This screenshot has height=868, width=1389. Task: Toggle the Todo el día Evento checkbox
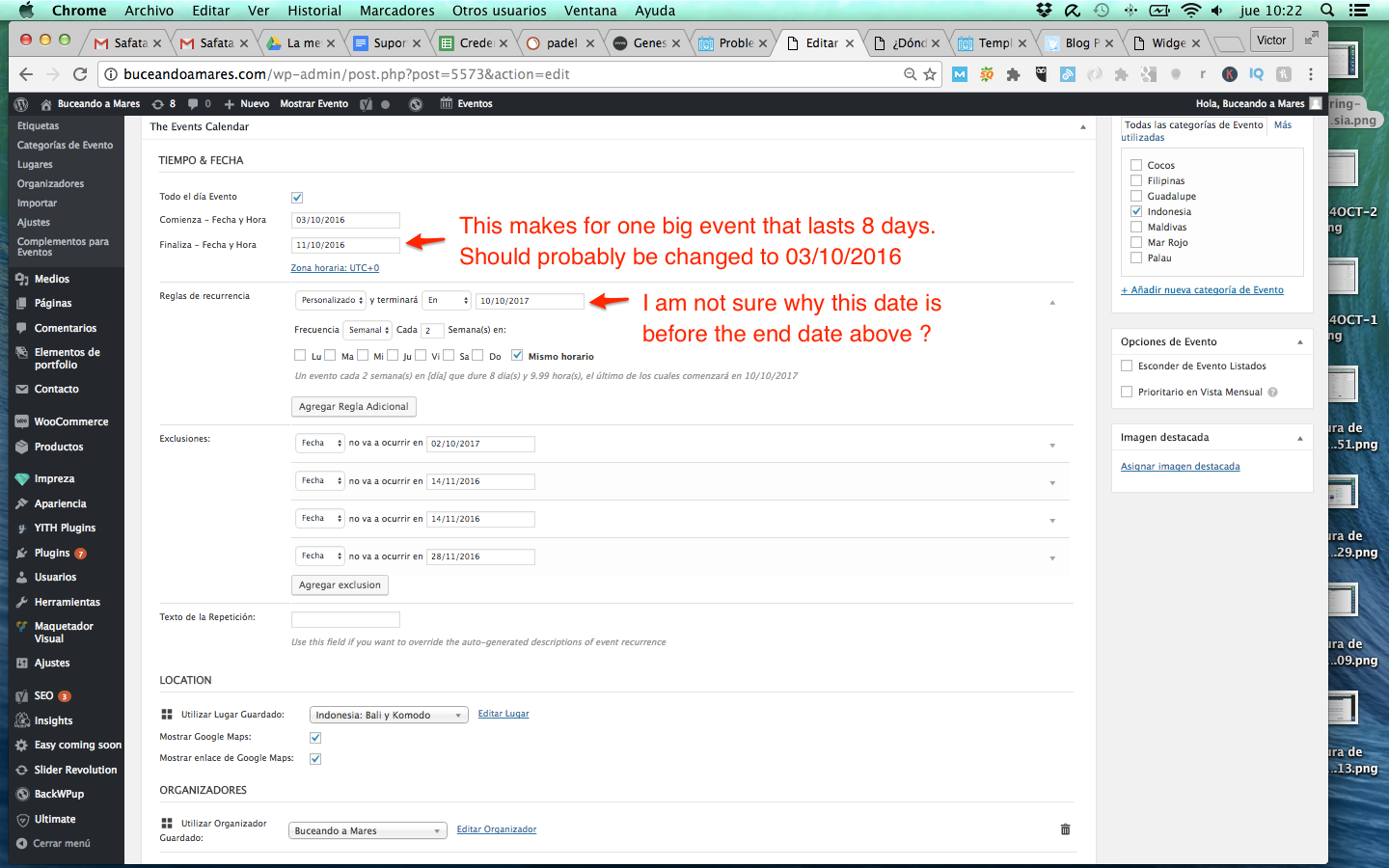coord(297,198)
